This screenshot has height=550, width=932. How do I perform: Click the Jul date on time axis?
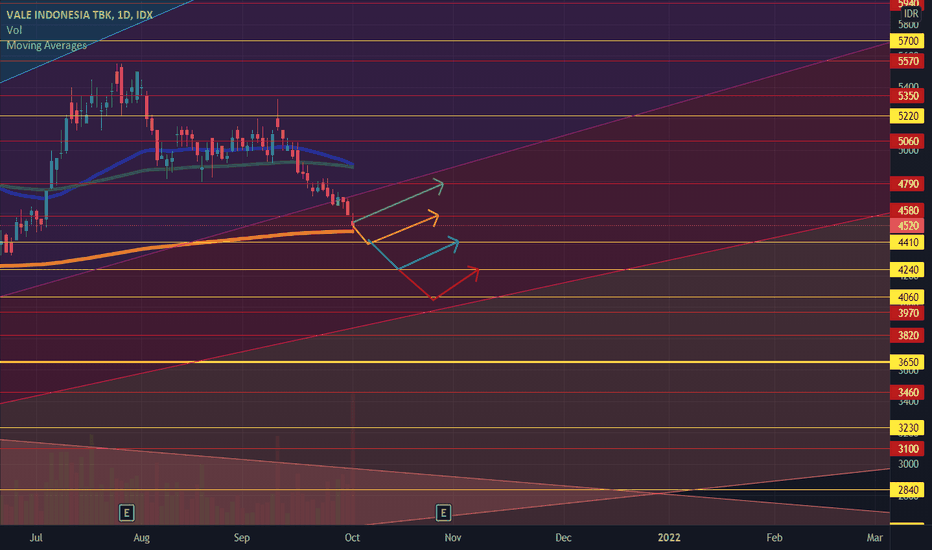[36, 538]
